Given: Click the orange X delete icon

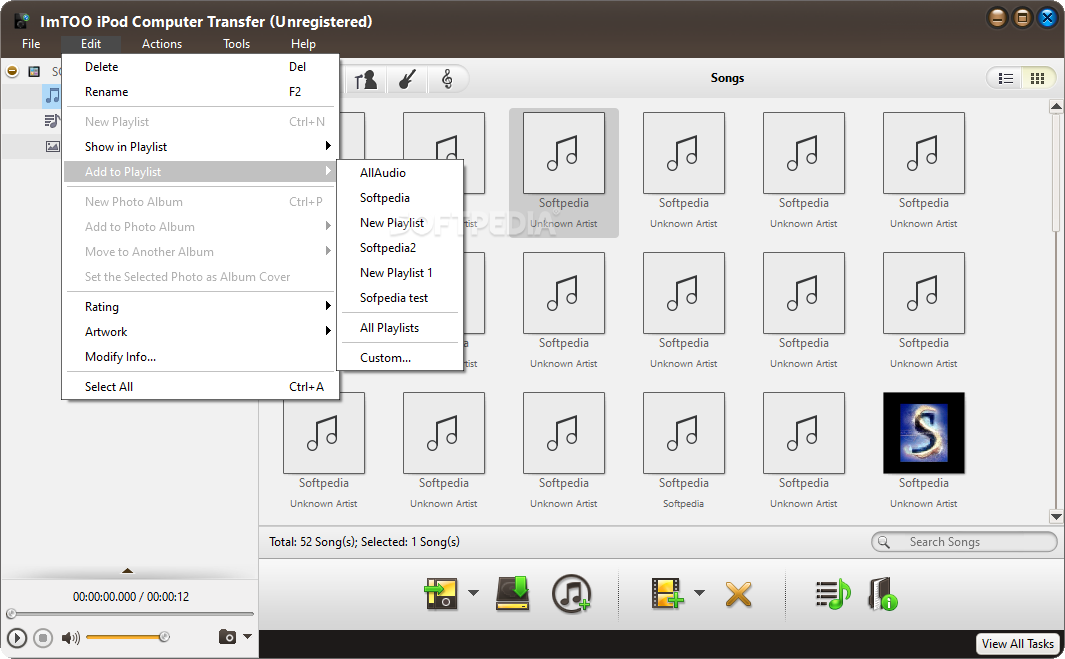Looking at the screenshot, I should (738, 594).
